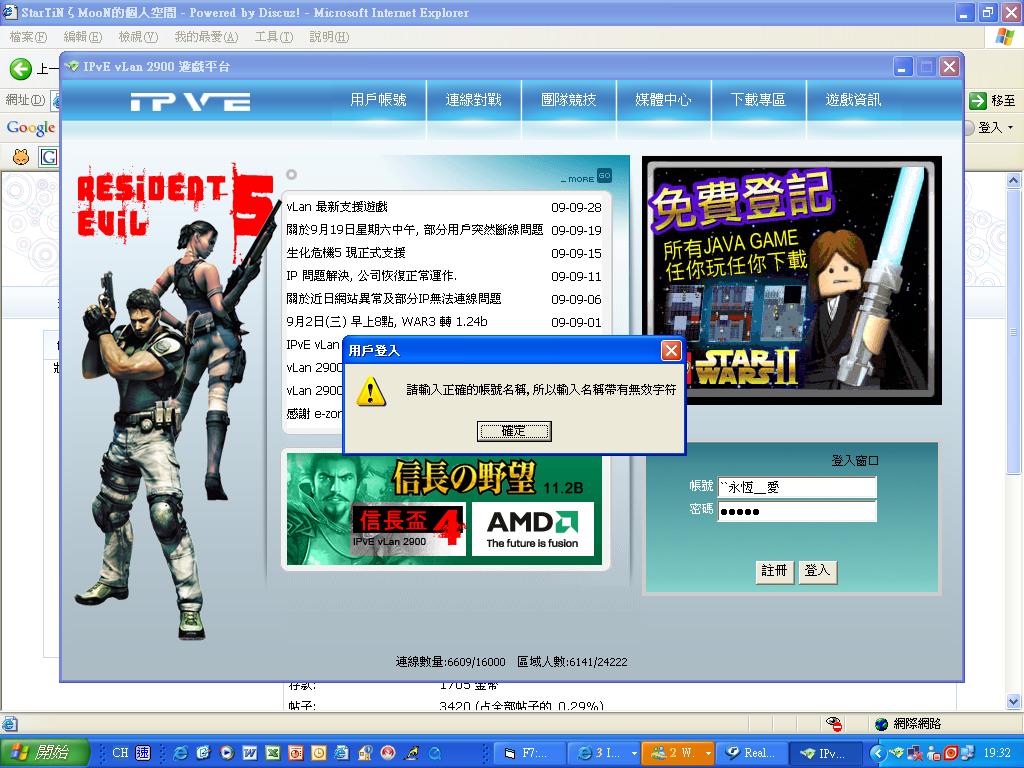This screenshot has width=1024, height=768.
Task: Click the 帳號 username input field
Action: pos(797,487)
